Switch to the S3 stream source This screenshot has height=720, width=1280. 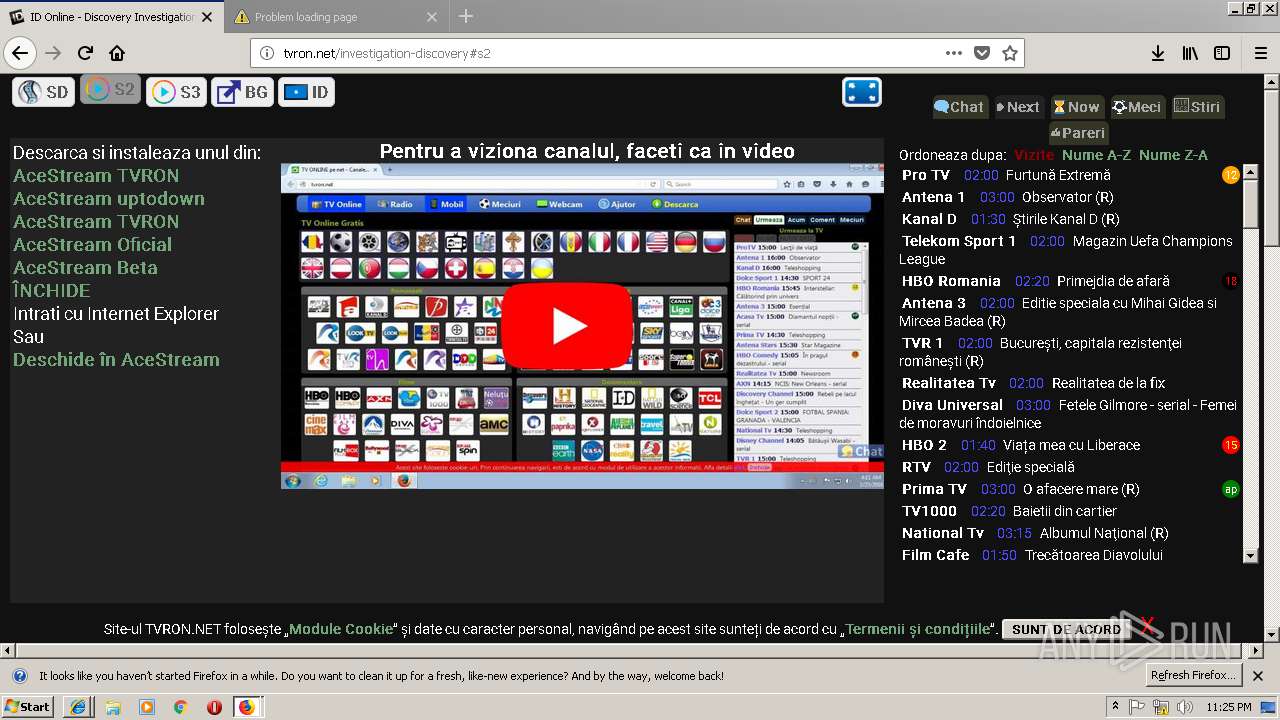point(175,92)
